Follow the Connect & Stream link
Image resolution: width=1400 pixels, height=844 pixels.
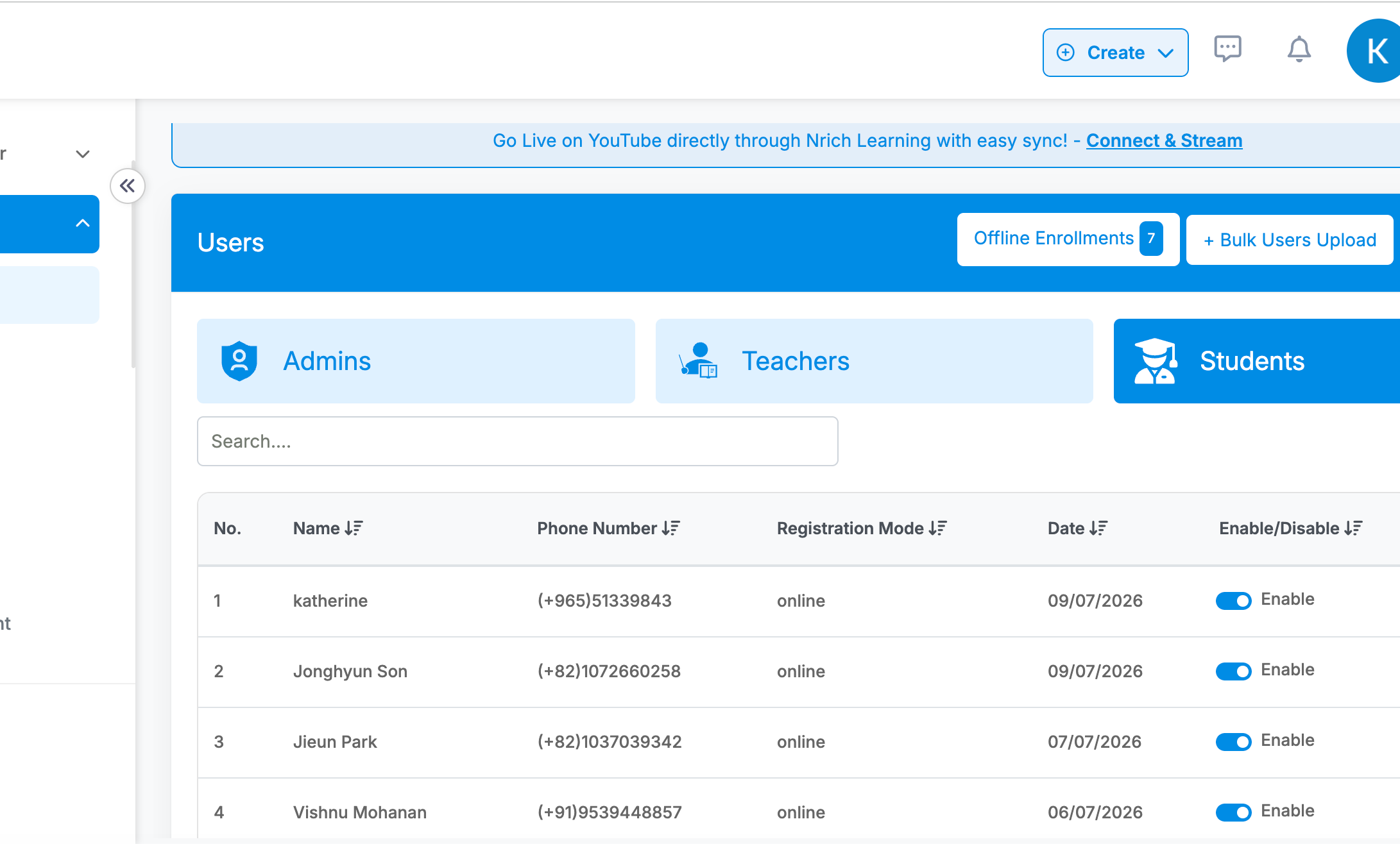coord(1164,140)
